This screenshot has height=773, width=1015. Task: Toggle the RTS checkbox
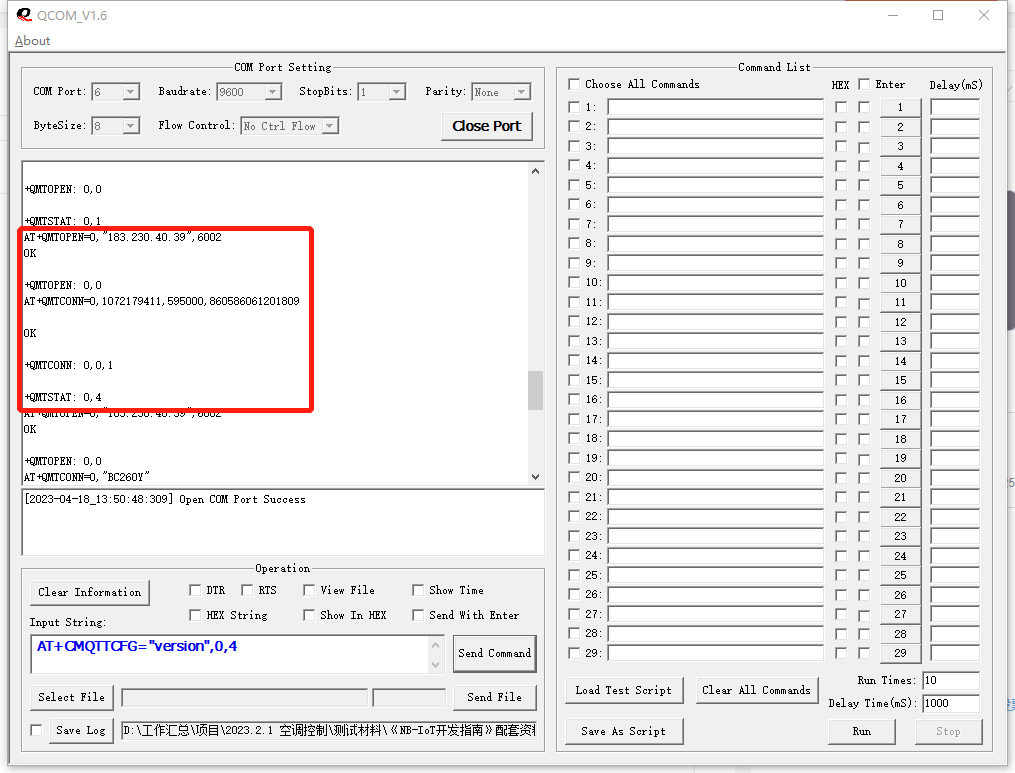(x=247, y=590)
